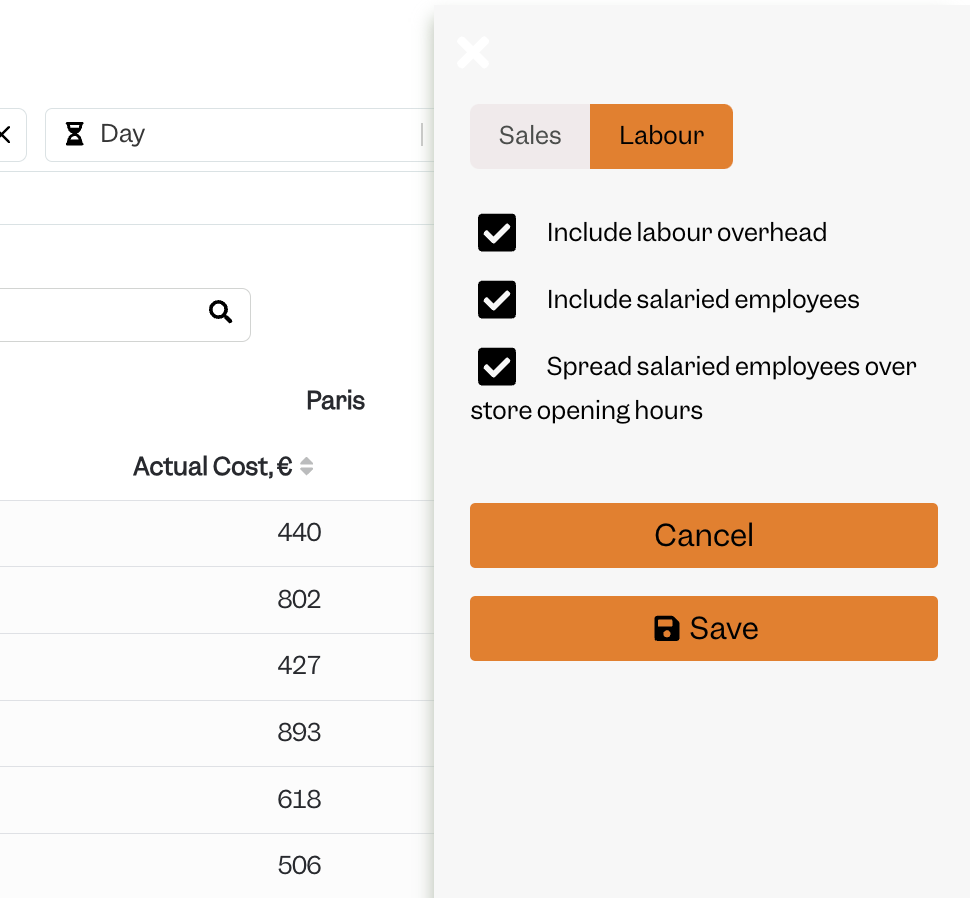Close the settings side panel with X
The height and width of the screenshot is (898, 970).
(x=473, y=53)
